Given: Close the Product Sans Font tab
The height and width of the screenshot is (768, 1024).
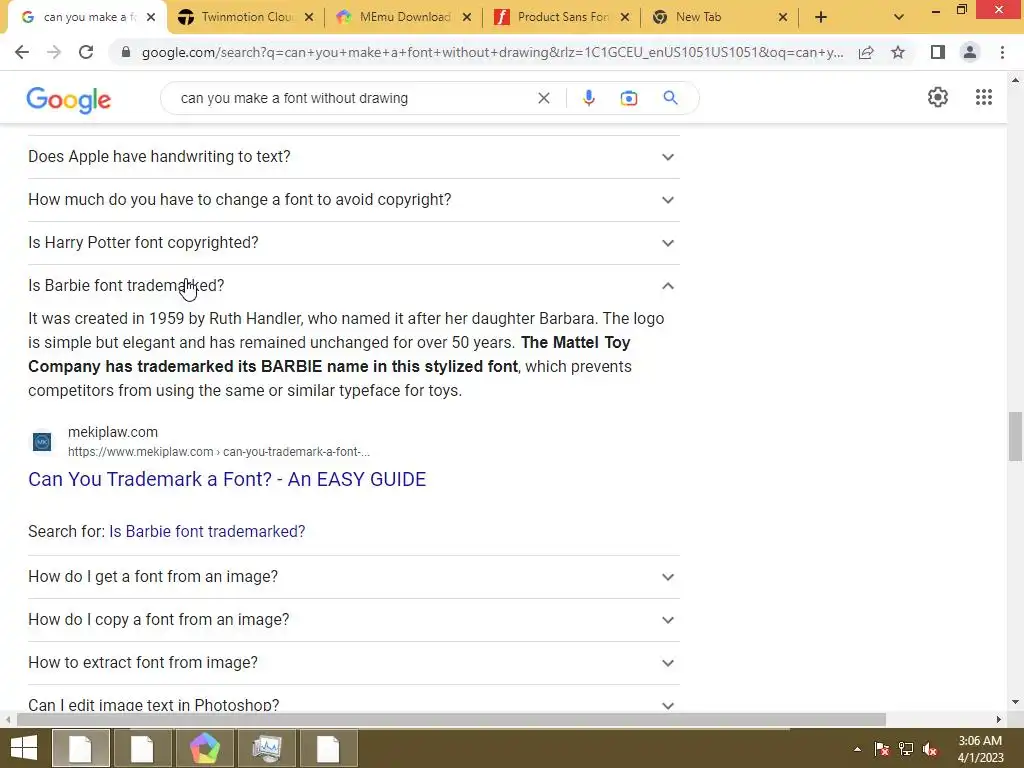Looking at the screenshot, I should point(625,17).
